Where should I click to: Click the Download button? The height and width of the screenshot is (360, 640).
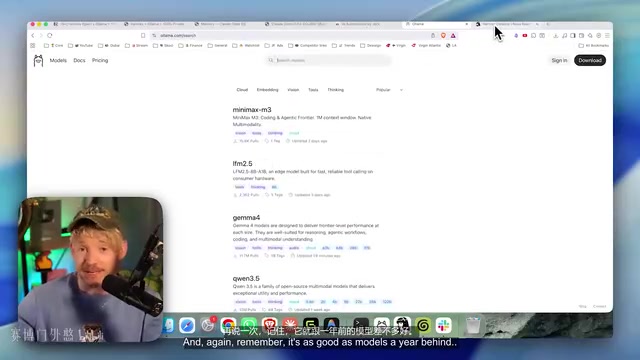tap(590, 60)
